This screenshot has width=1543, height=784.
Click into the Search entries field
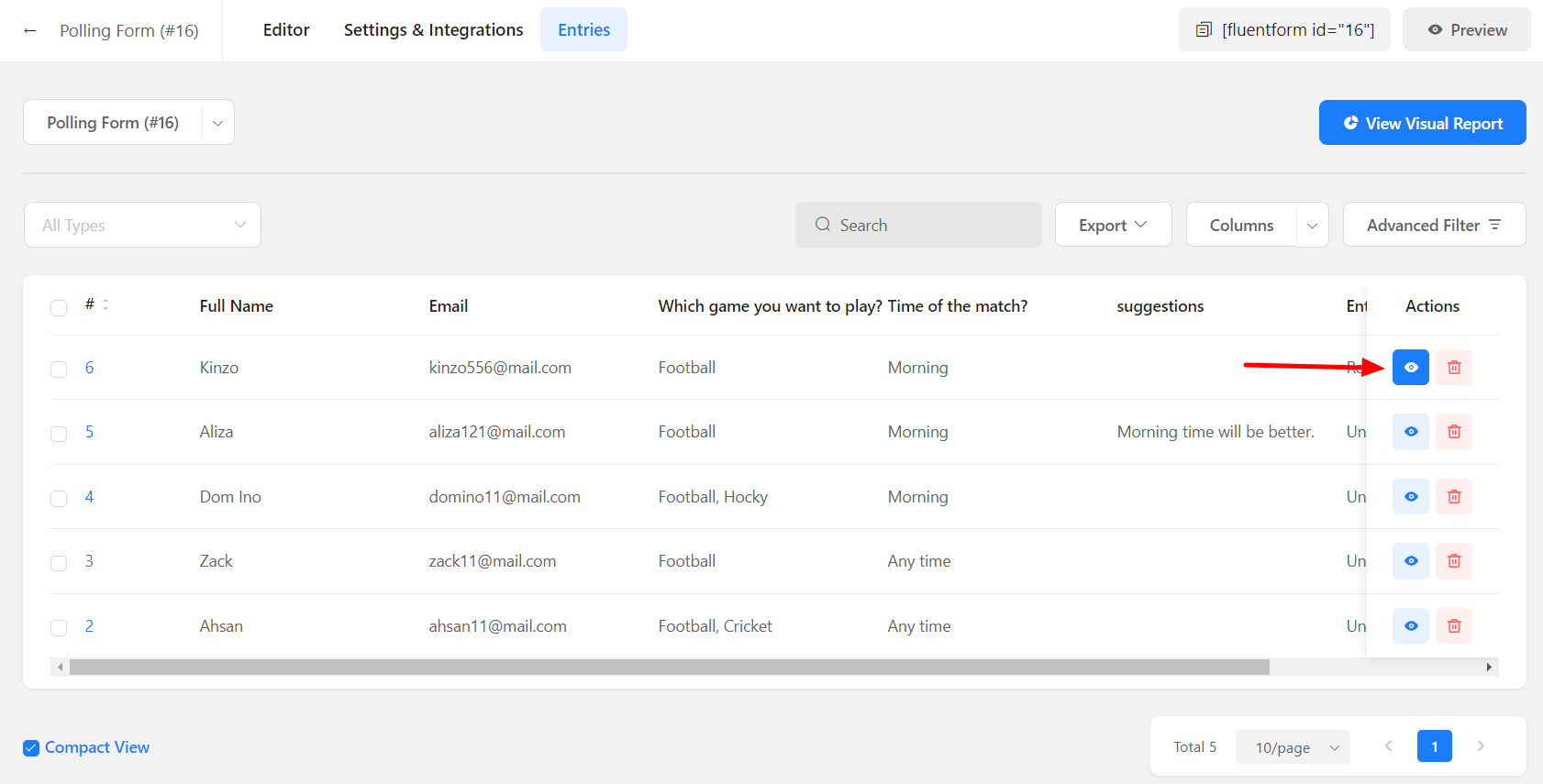927,225
